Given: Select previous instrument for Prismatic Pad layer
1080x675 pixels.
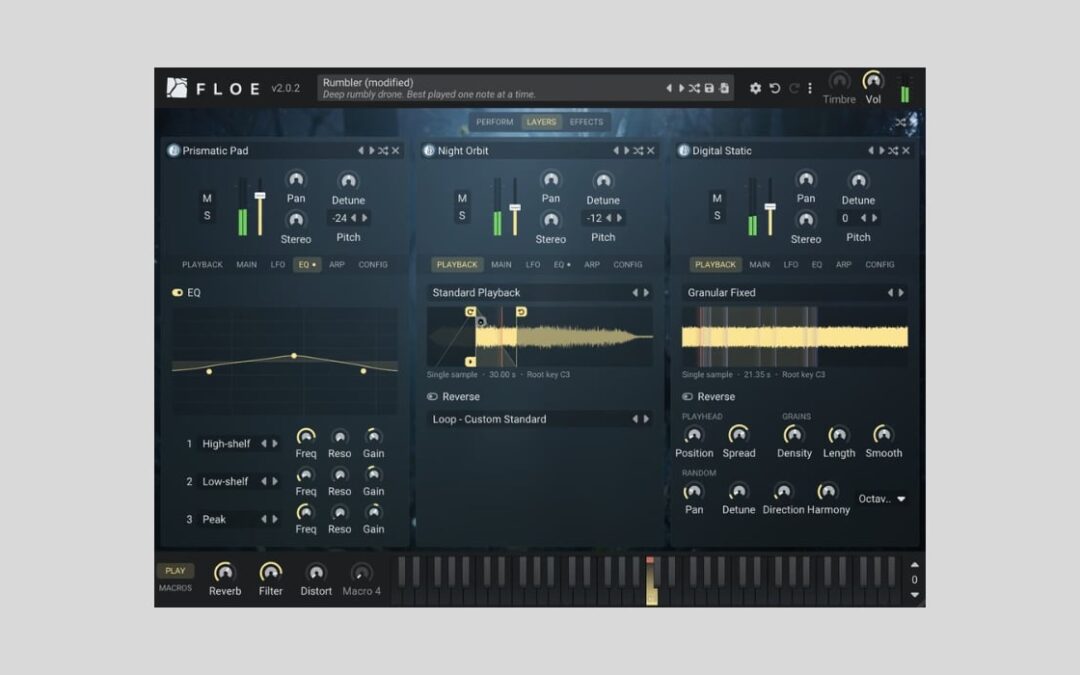Looking at the screenshot, I should (360, 150).
